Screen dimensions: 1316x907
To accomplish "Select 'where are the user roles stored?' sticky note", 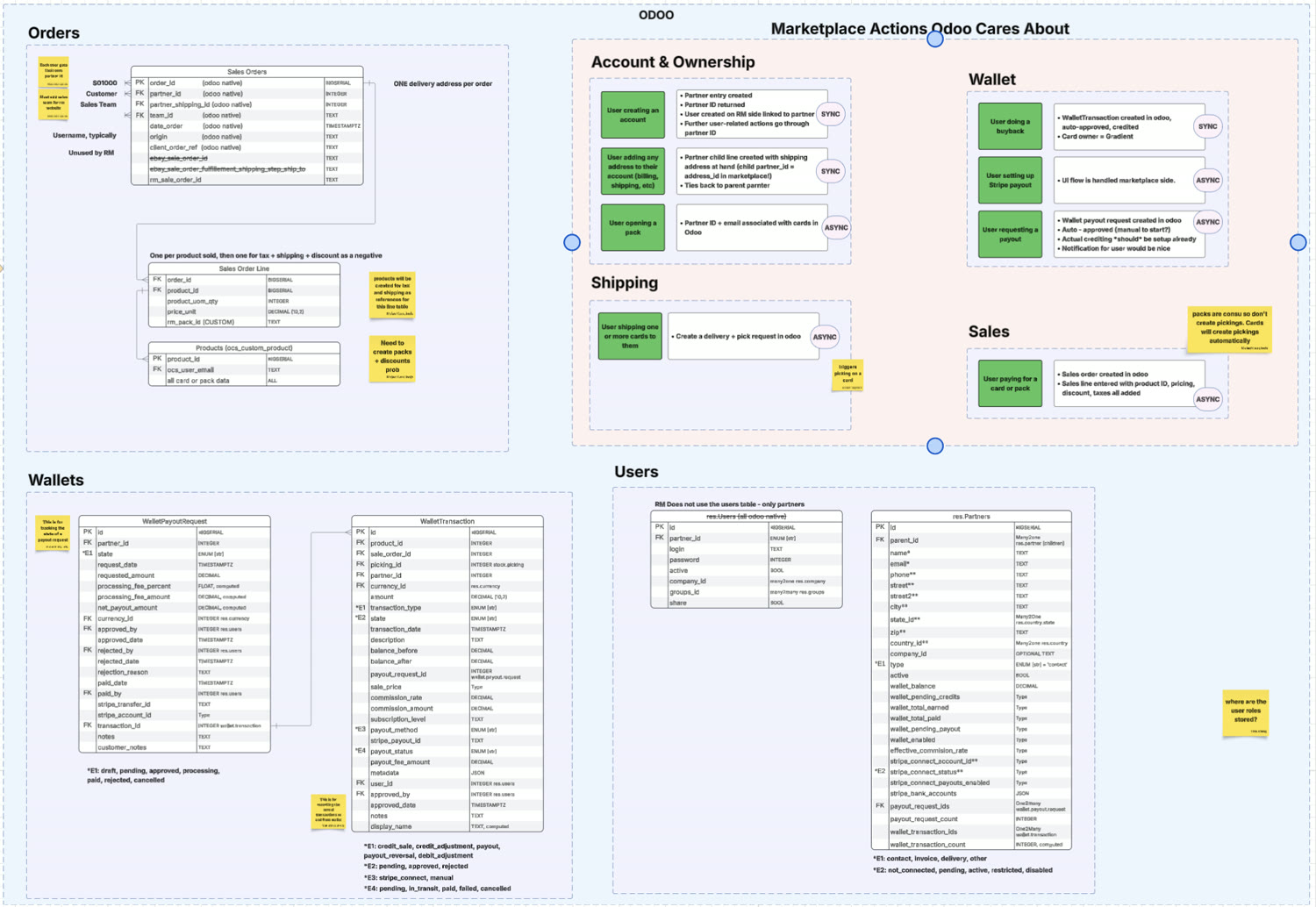I will tap(1246, 712).
